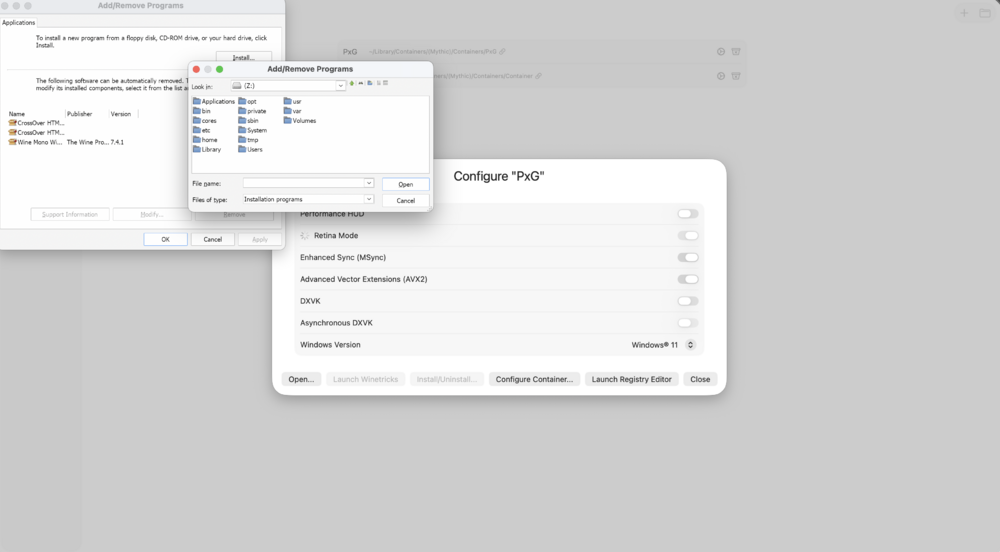Image resolution: width=1000 pixels, height=552 pixels.
Task: Select the Applications folder
Action: (x=214, y=101)
